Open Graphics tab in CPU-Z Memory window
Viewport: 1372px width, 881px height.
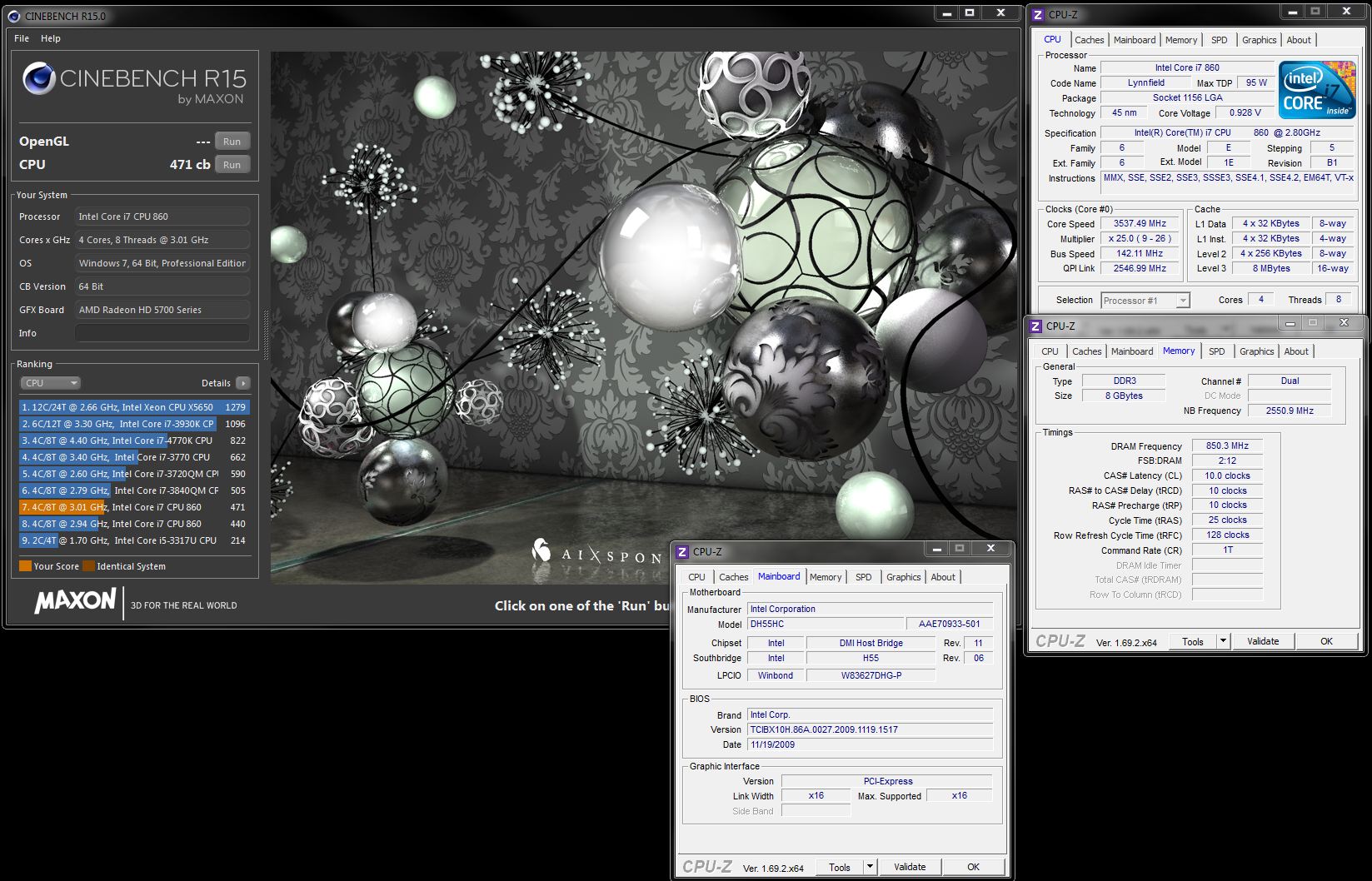(1256, 351)
